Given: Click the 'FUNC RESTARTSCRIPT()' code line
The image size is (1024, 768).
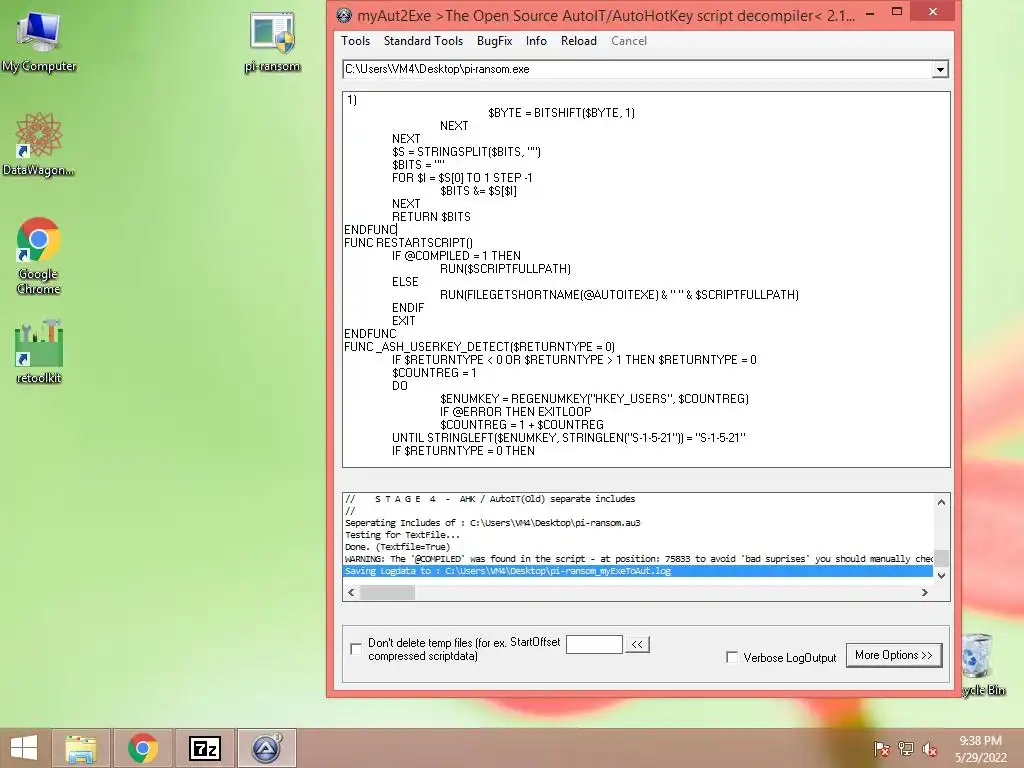Looking at the screenshot, I should click(x=408, y=243).
